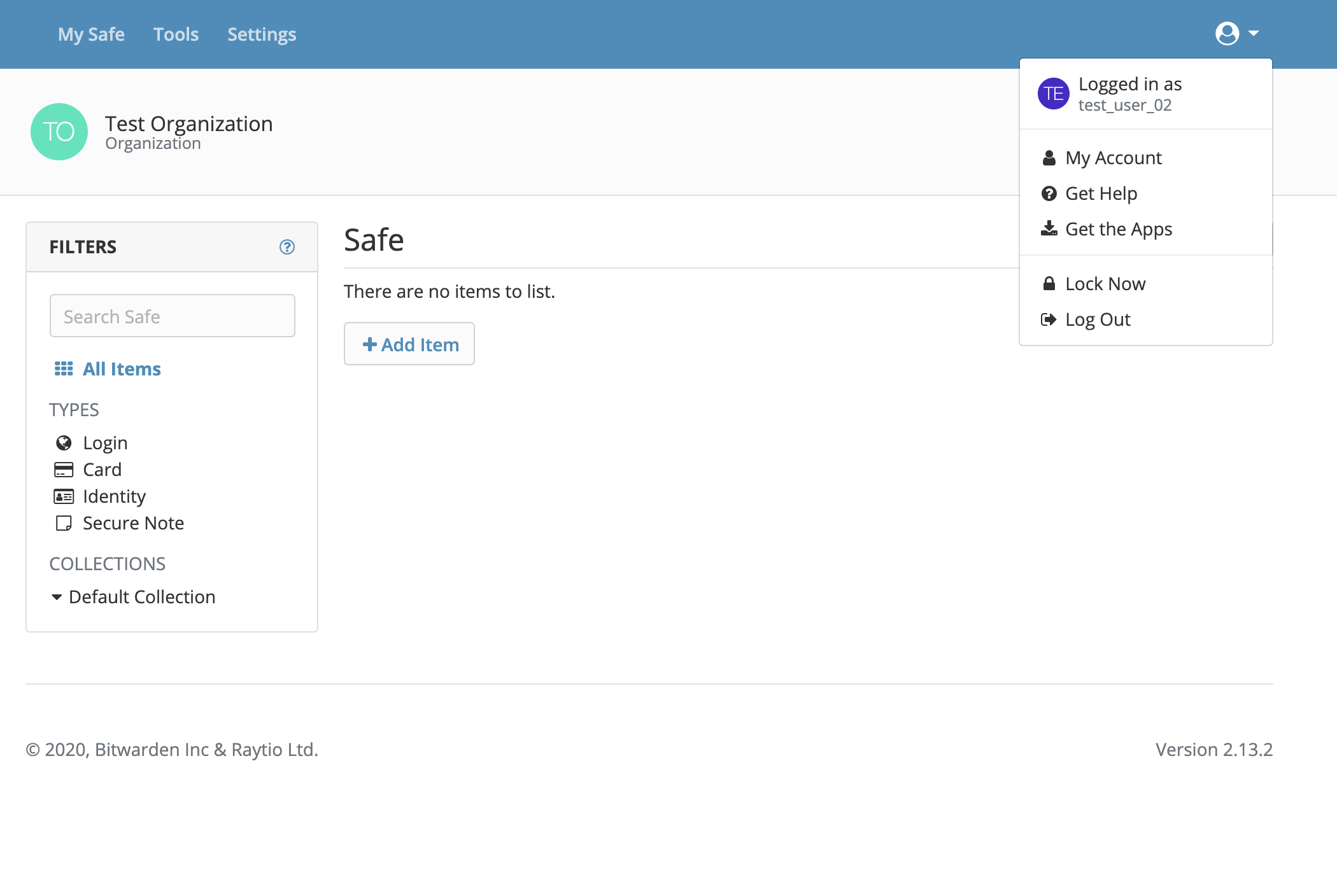Choose Log Out in the menu

click(x=1146, y=319)
